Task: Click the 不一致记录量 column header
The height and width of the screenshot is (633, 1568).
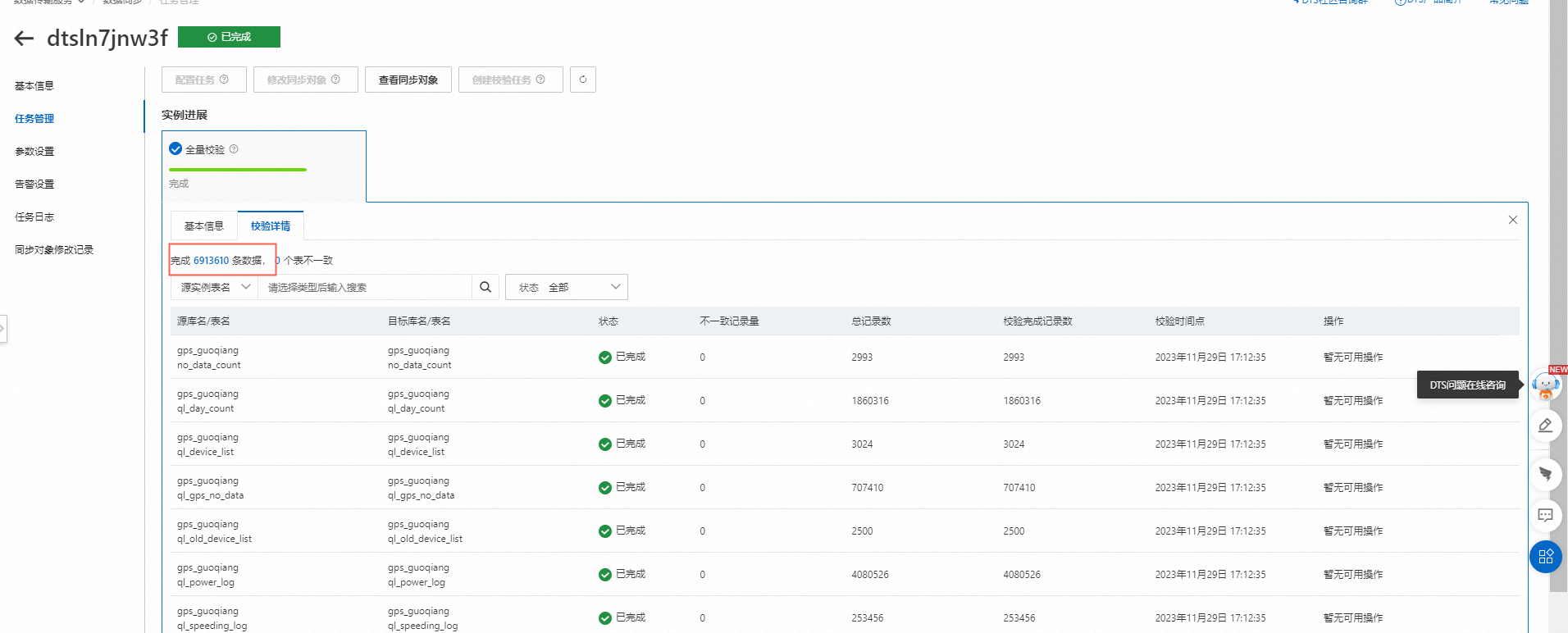Action: click(x=729, y=321)
